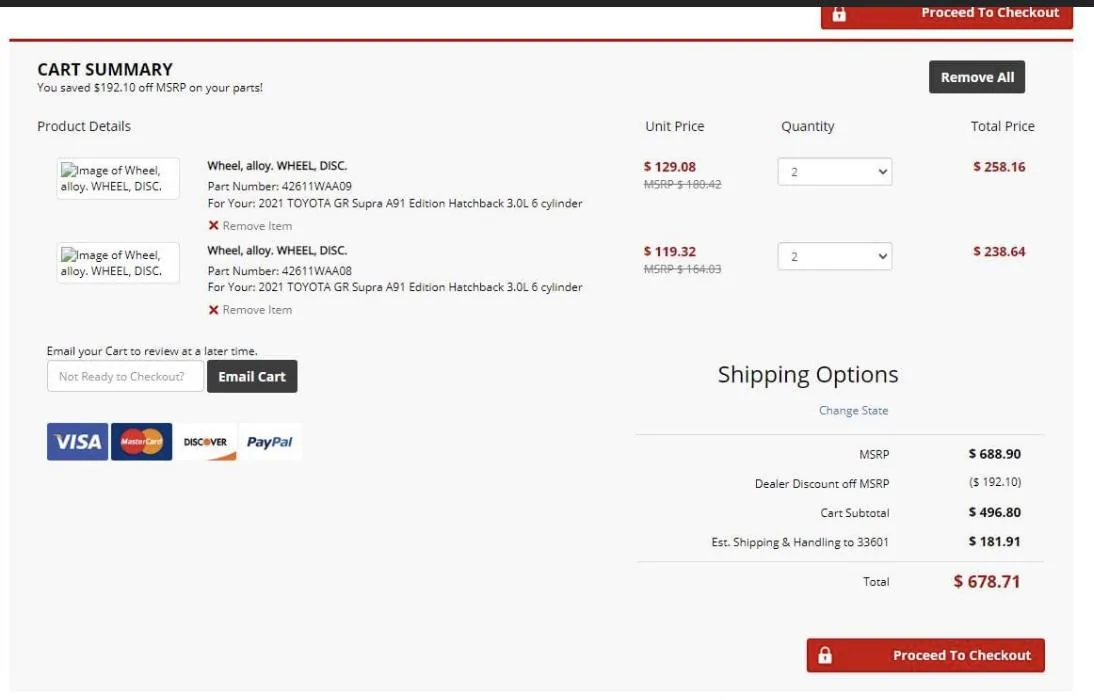Remove item link for part 42611WAA09
This screenshot has height=700, width=1094.
point(257,225)
